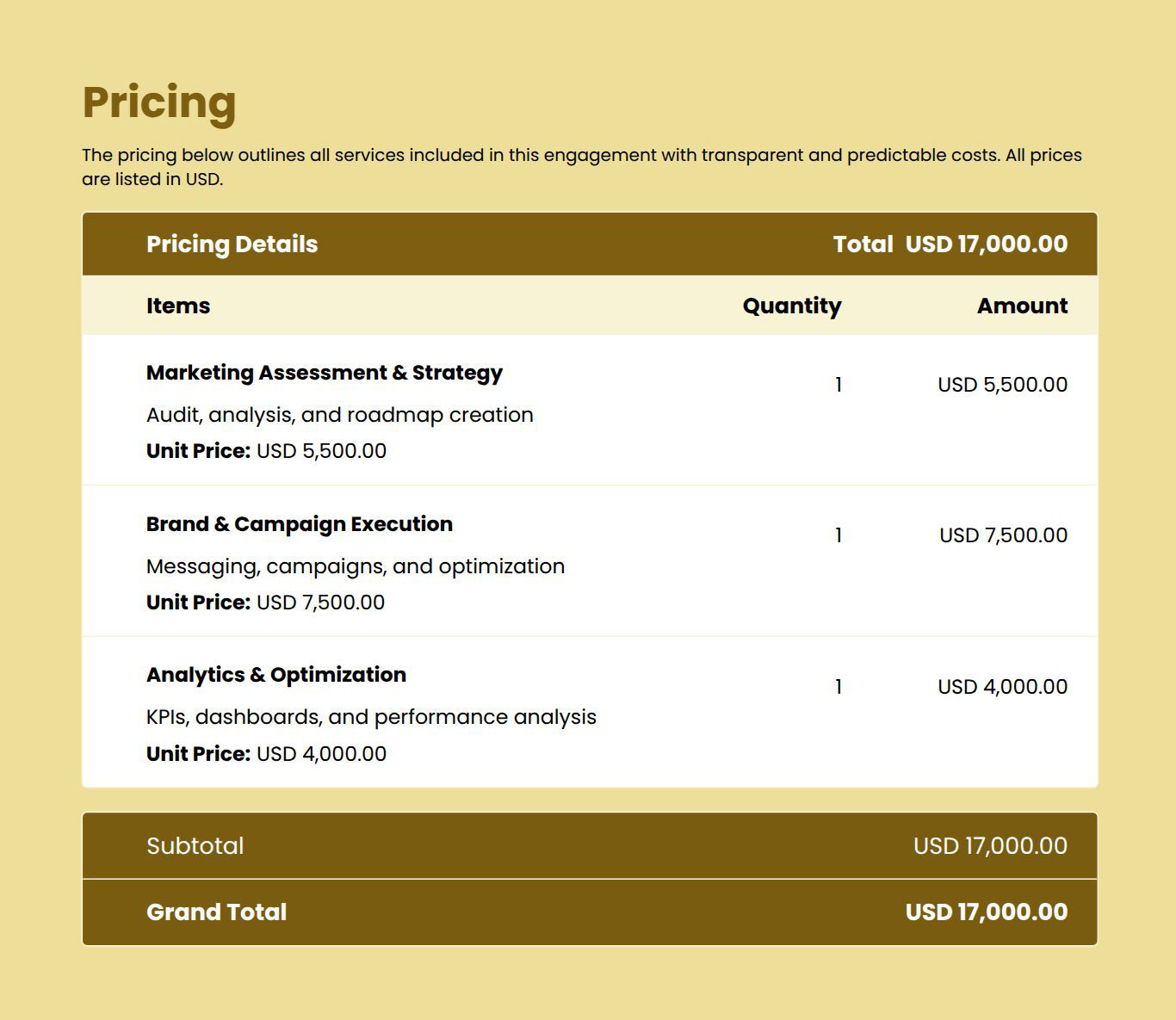1176x1020 pixels.
Task: Click the Pricing page heading
Action: pos(159,102)
